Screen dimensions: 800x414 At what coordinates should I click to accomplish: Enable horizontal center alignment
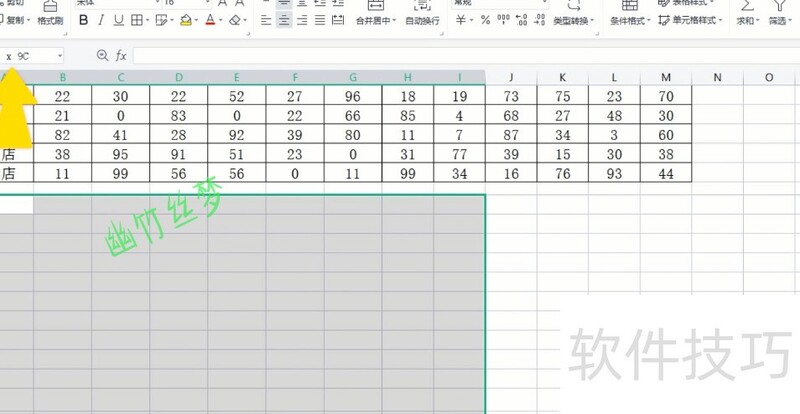pyautogui.click(x=284, y=20)
